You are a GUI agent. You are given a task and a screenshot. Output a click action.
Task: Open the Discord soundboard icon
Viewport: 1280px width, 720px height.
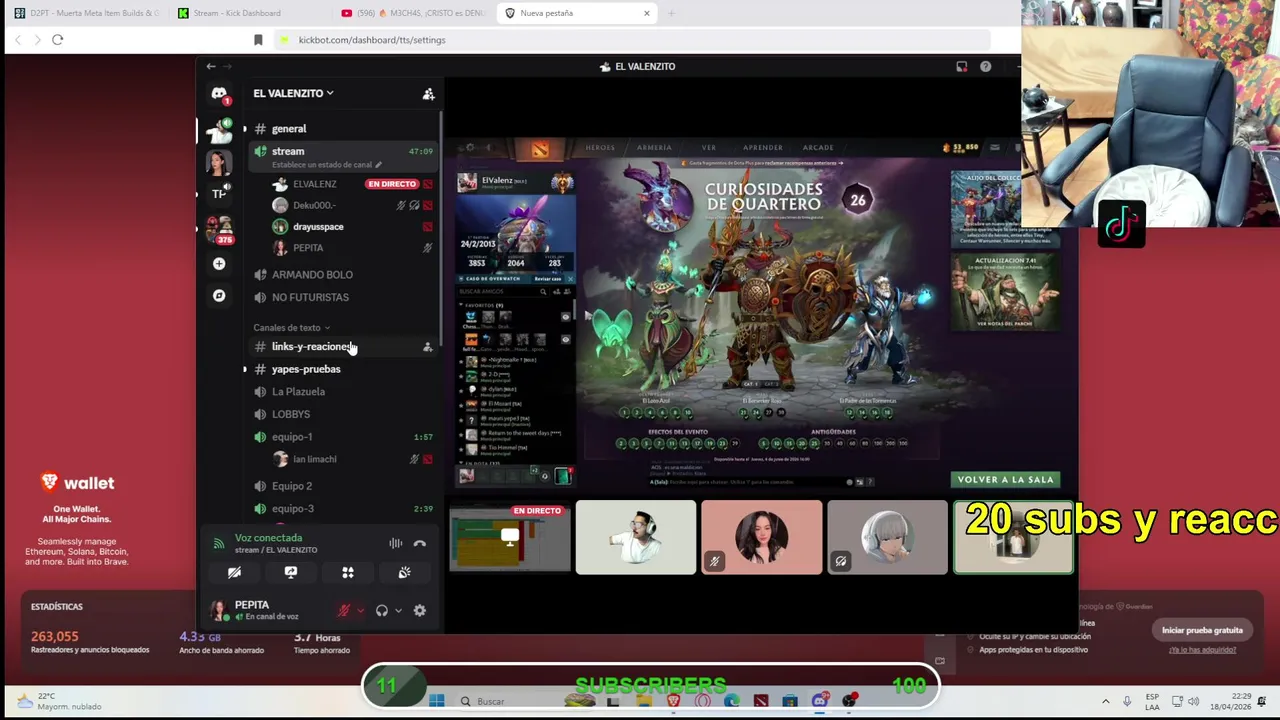(x=404, y=572)
